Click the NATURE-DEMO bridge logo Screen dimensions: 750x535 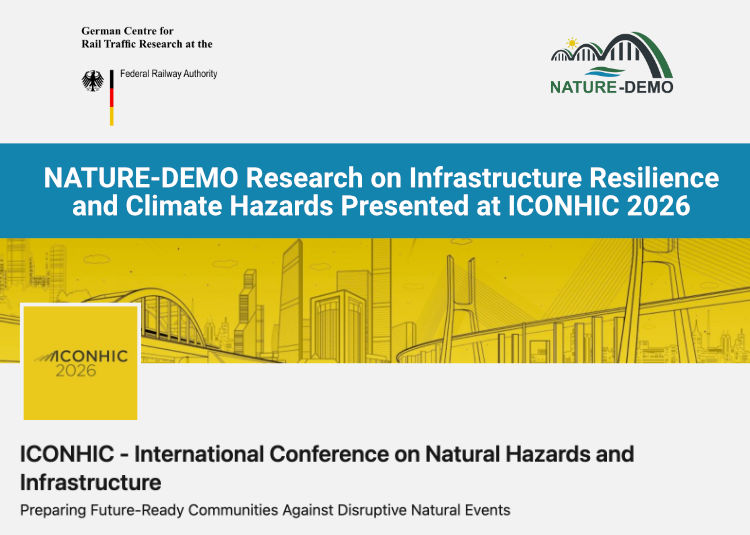(x=612, y=63)
